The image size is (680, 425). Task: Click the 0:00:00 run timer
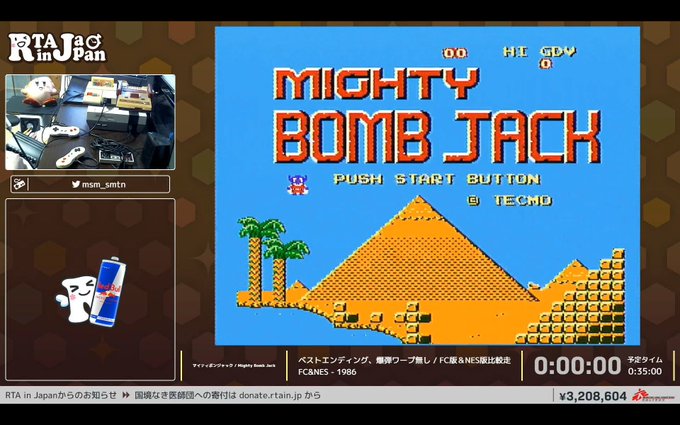coord(577,366)
